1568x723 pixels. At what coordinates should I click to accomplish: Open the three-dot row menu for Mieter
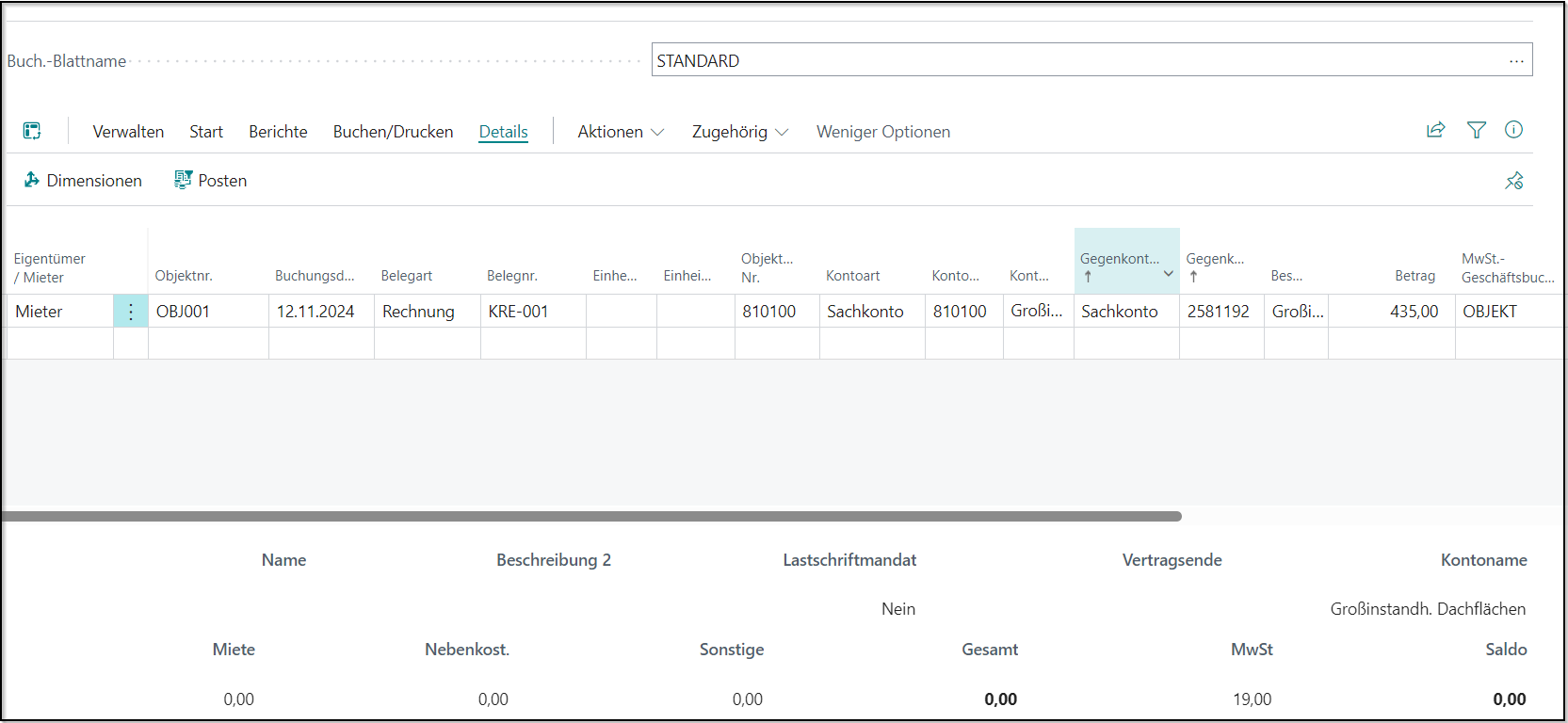131,312
